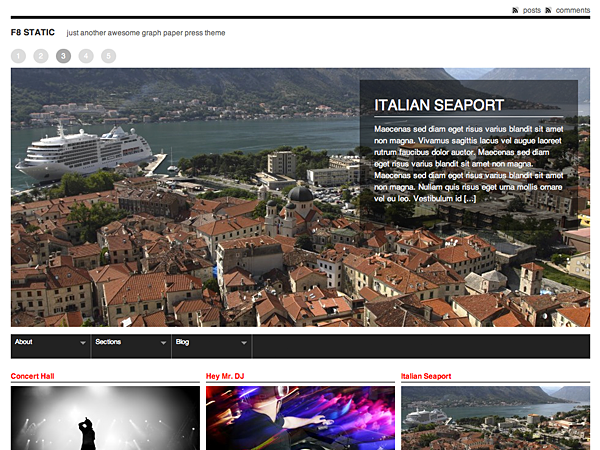
Task: Click the tagline 'just another awesome graph paper press theme'
Action: pos(146,33)
